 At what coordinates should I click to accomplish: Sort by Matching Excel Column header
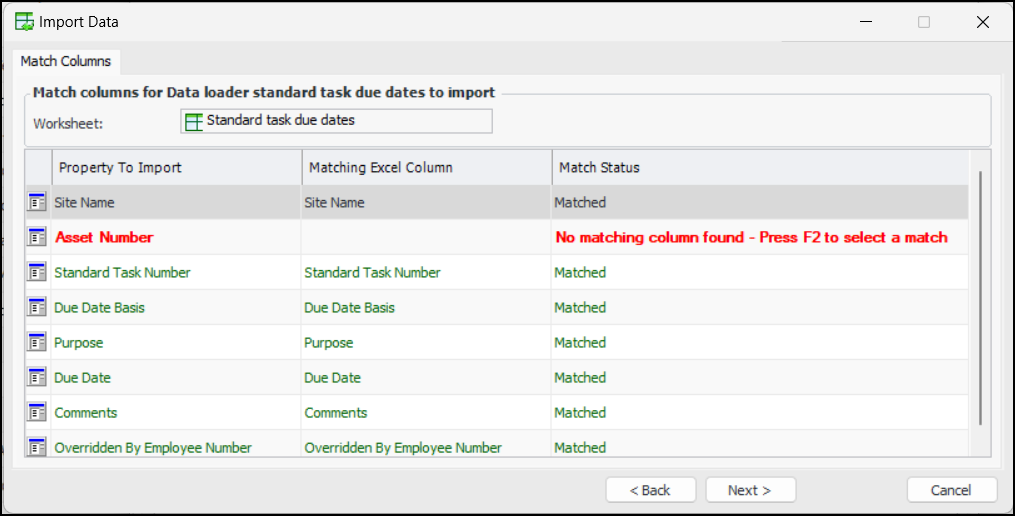point(426,167)
